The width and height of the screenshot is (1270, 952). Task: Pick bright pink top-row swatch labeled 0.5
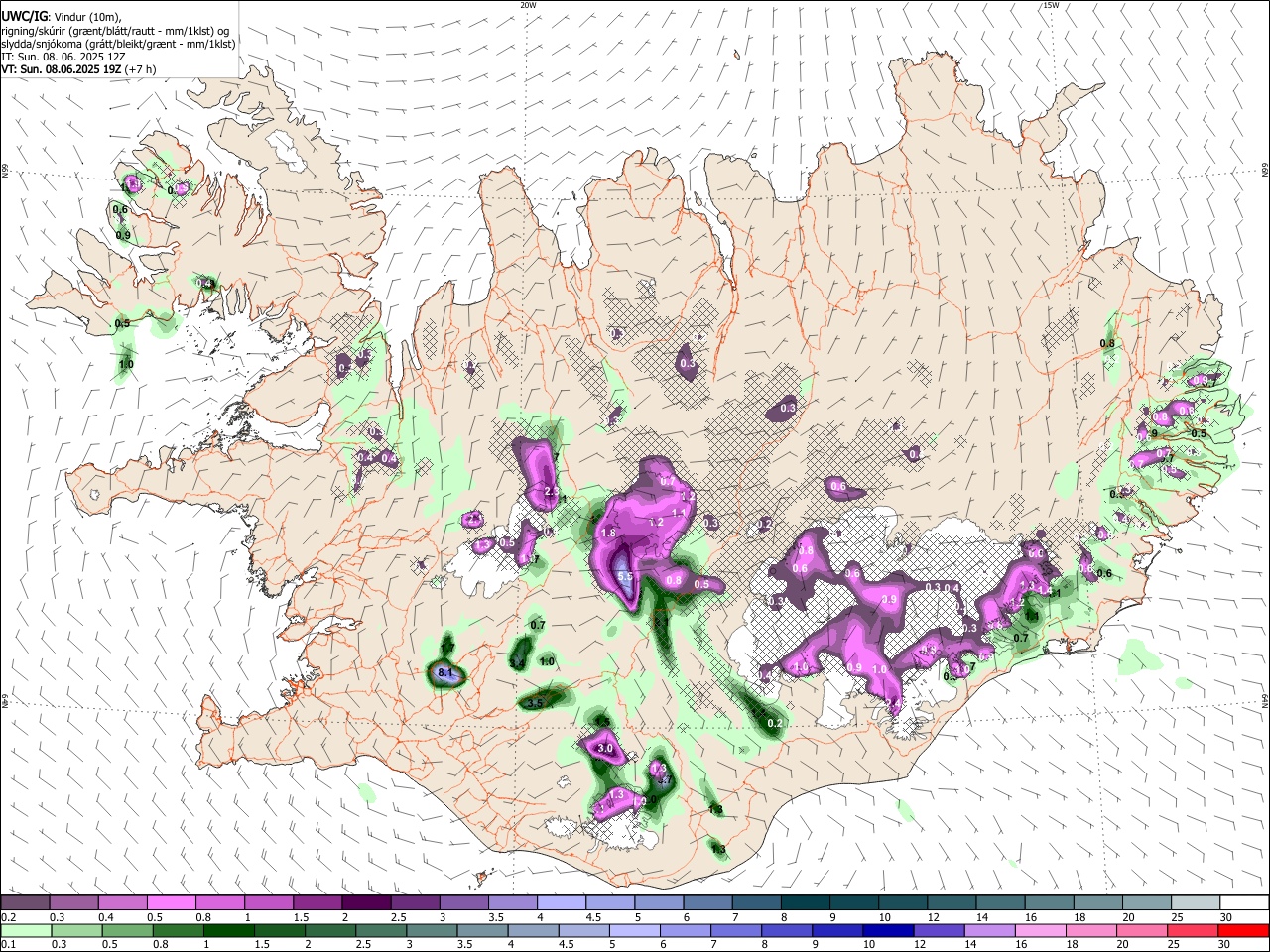click(171, 902)
